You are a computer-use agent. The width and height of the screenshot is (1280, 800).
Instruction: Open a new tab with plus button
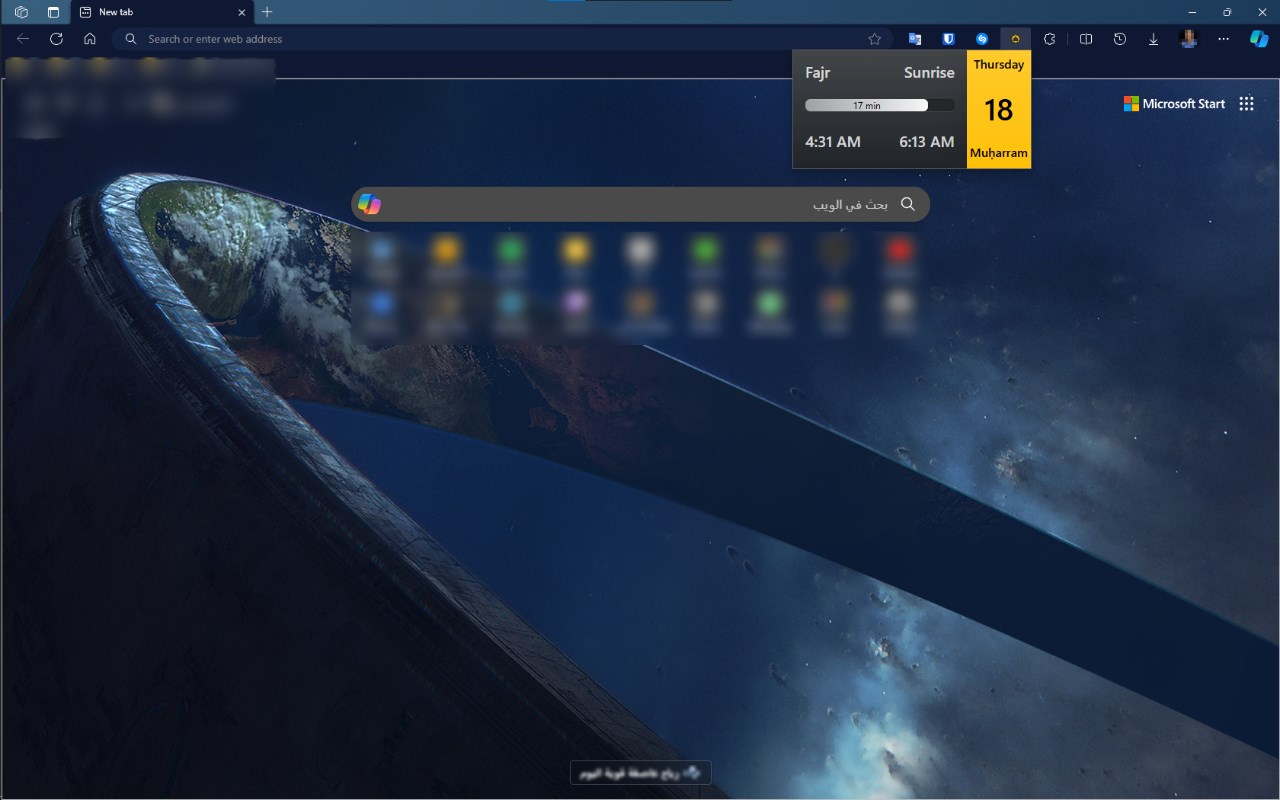point(267,12)
